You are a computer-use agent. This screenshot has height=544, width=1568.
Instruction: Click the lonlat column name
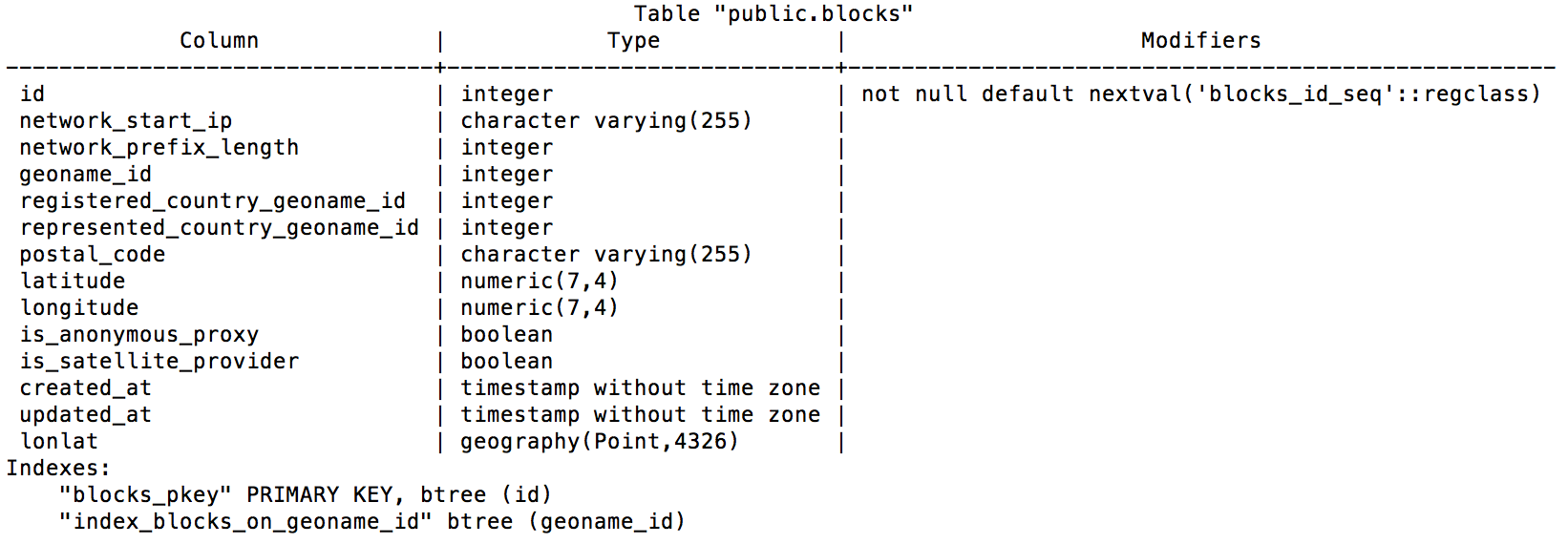59,442
